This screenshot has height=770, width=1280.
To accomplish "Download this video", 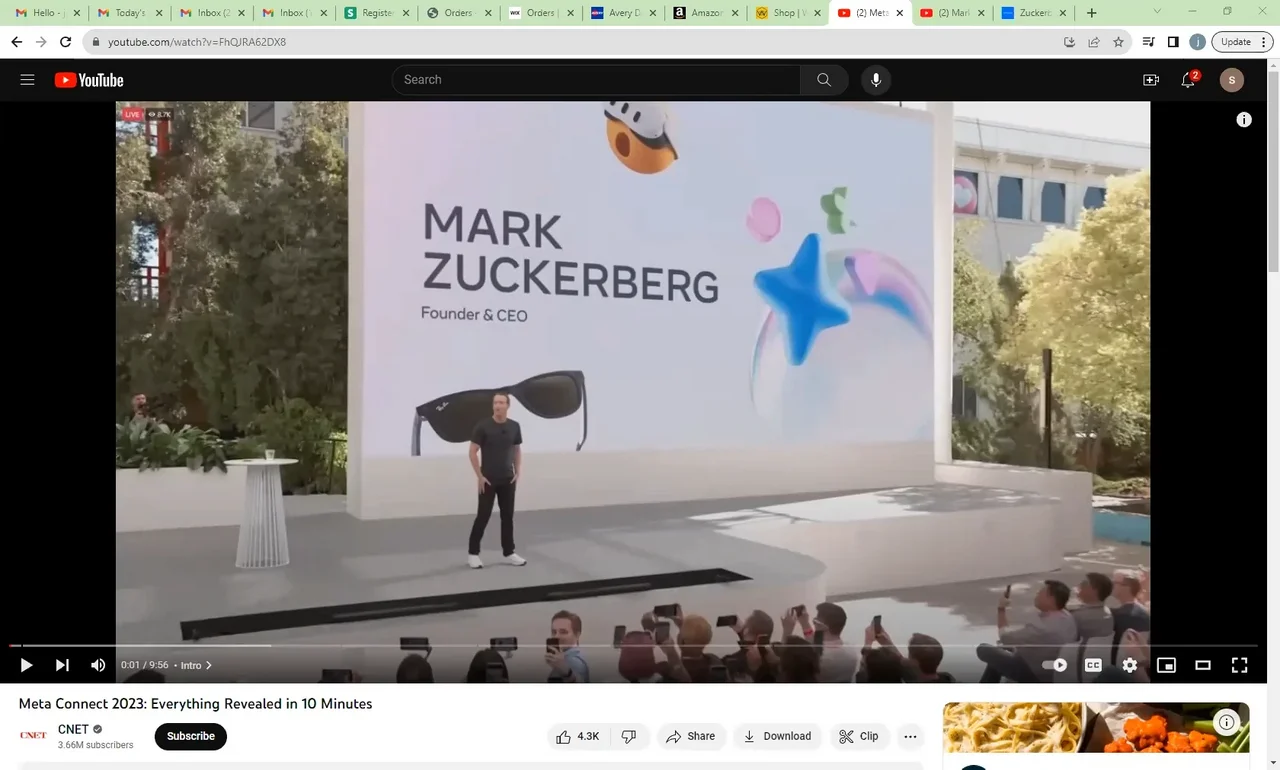I will point(777,736).
